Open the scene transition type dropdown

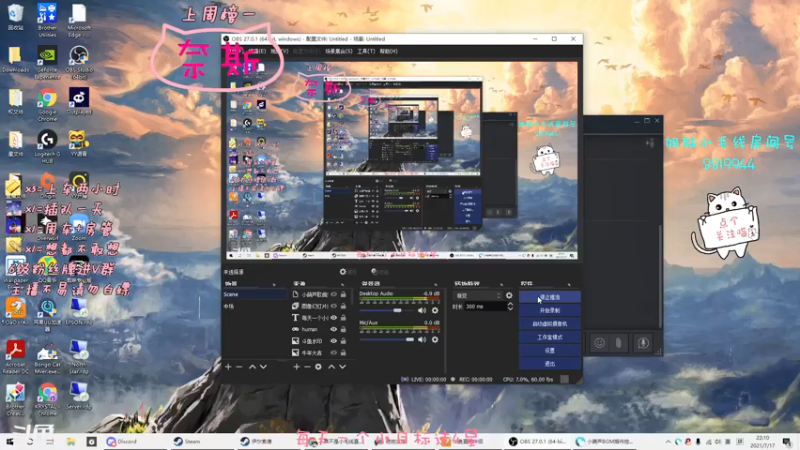479,295
